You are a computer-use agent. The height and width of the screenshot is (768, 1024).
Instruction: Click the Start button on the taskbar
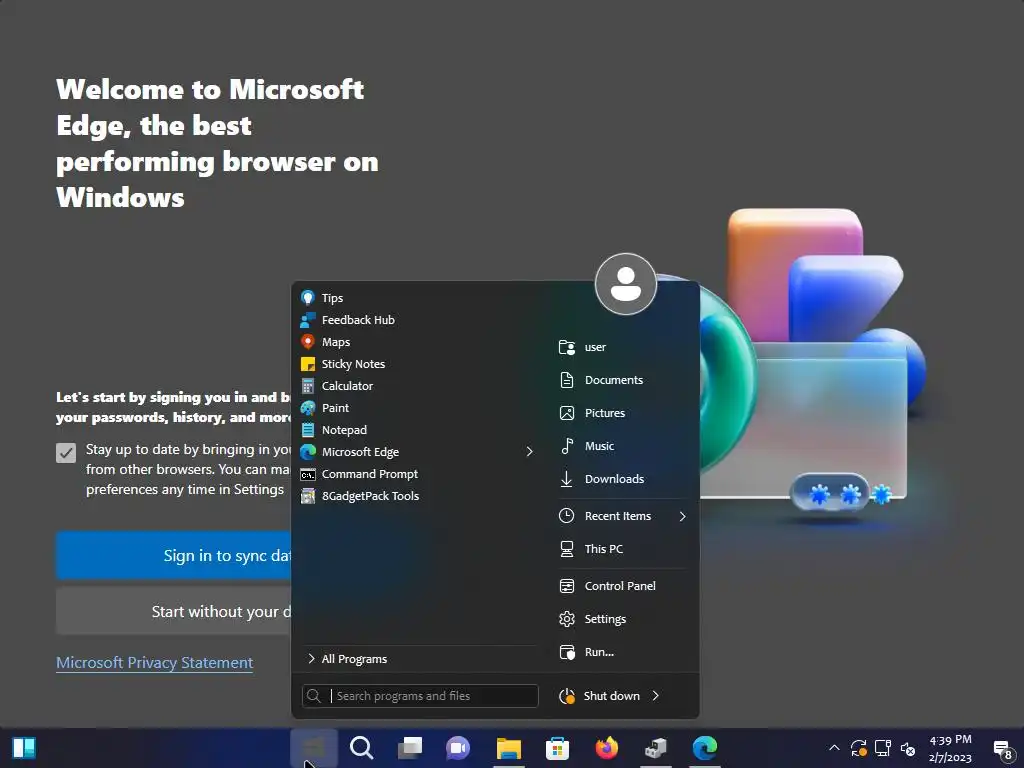314,748
